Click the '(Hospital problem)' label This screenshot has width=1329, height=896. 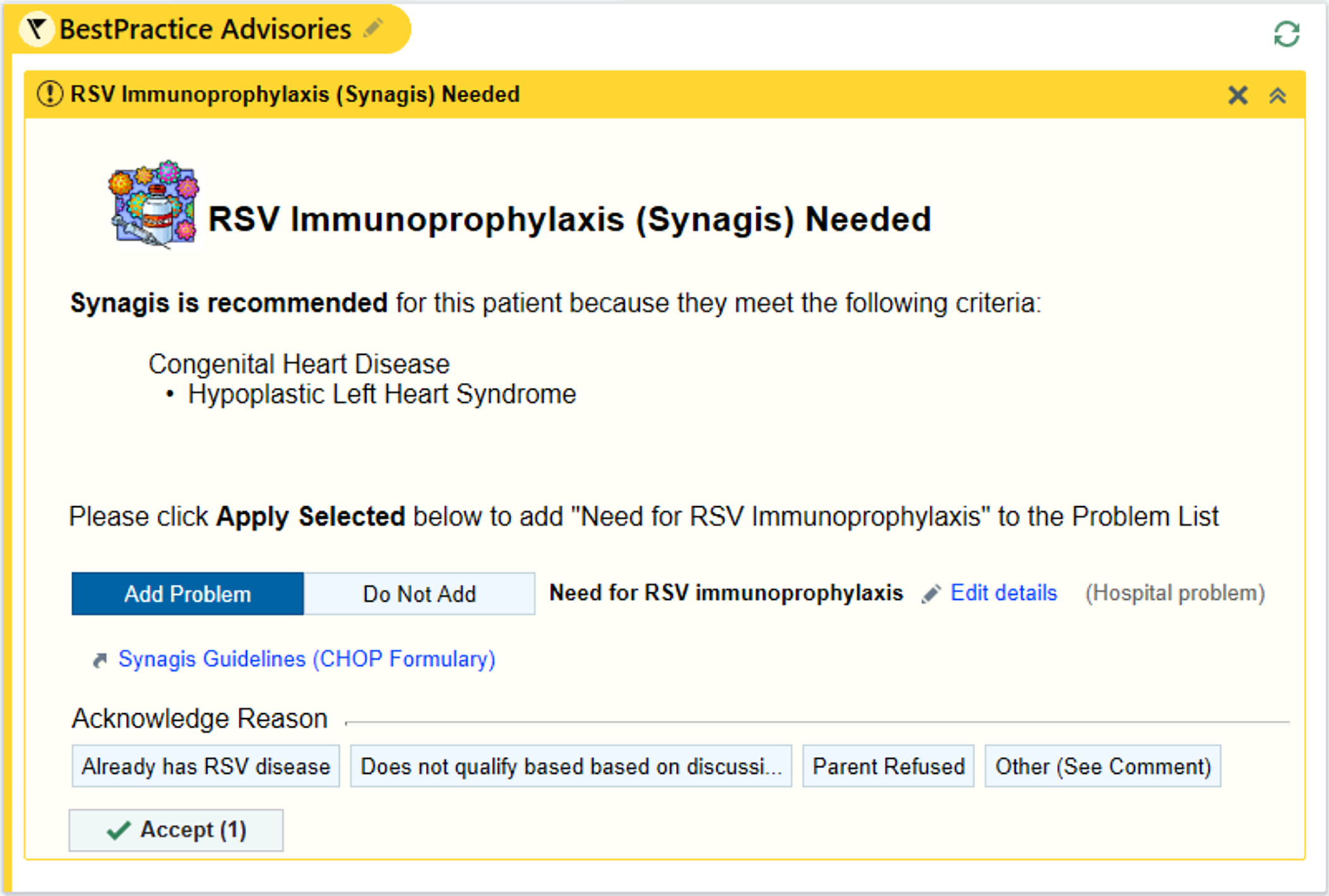click(1175, 593)
